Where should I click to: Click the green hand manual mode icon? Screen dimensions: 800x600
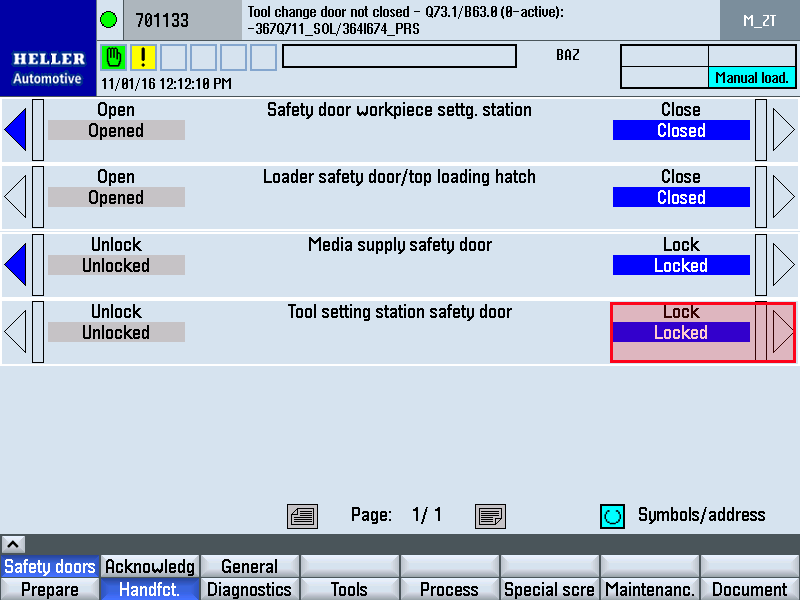coord(114,57)
